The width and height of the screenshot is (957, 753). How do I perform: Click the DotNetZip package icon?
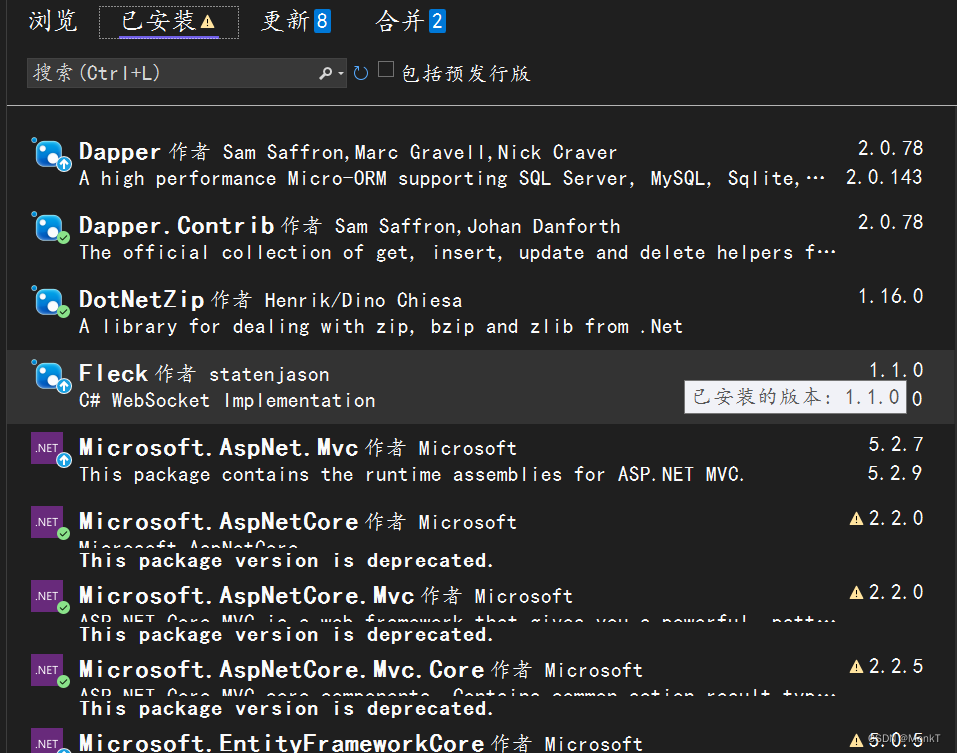[x=50, y=303]
